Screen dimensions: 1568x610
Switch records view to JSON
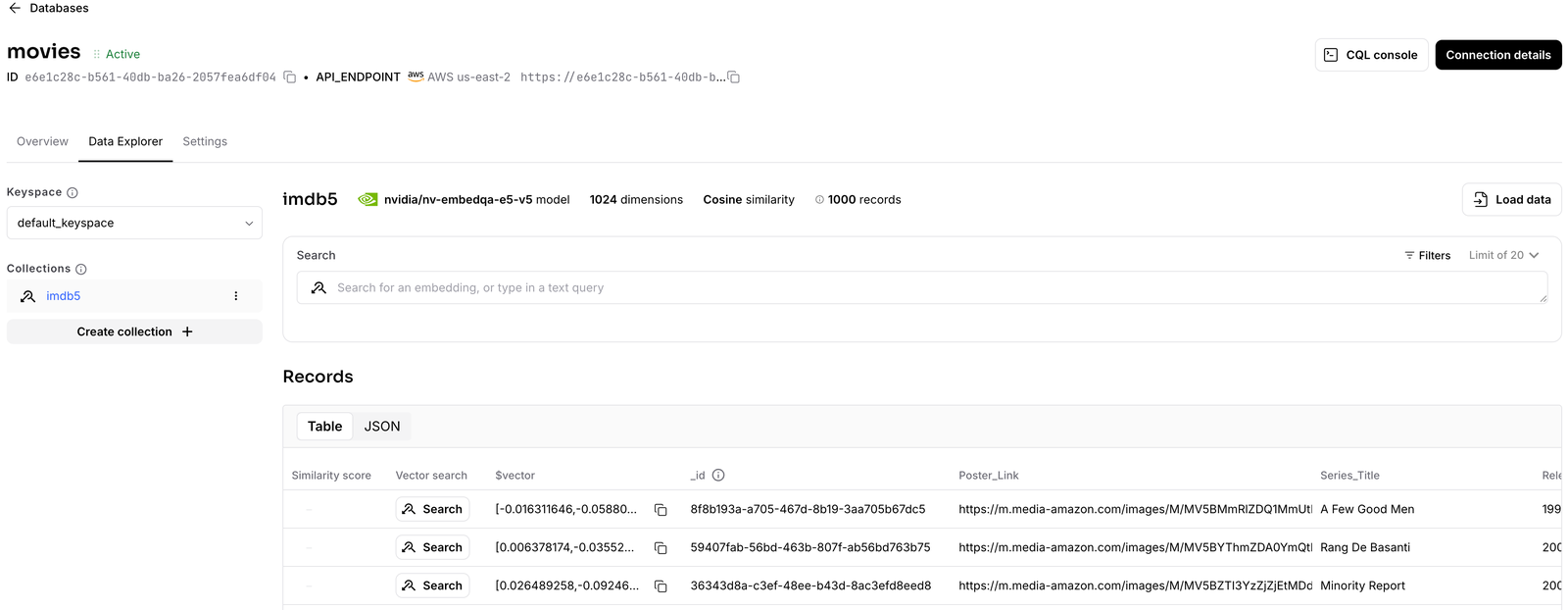[x=382, y=426]
